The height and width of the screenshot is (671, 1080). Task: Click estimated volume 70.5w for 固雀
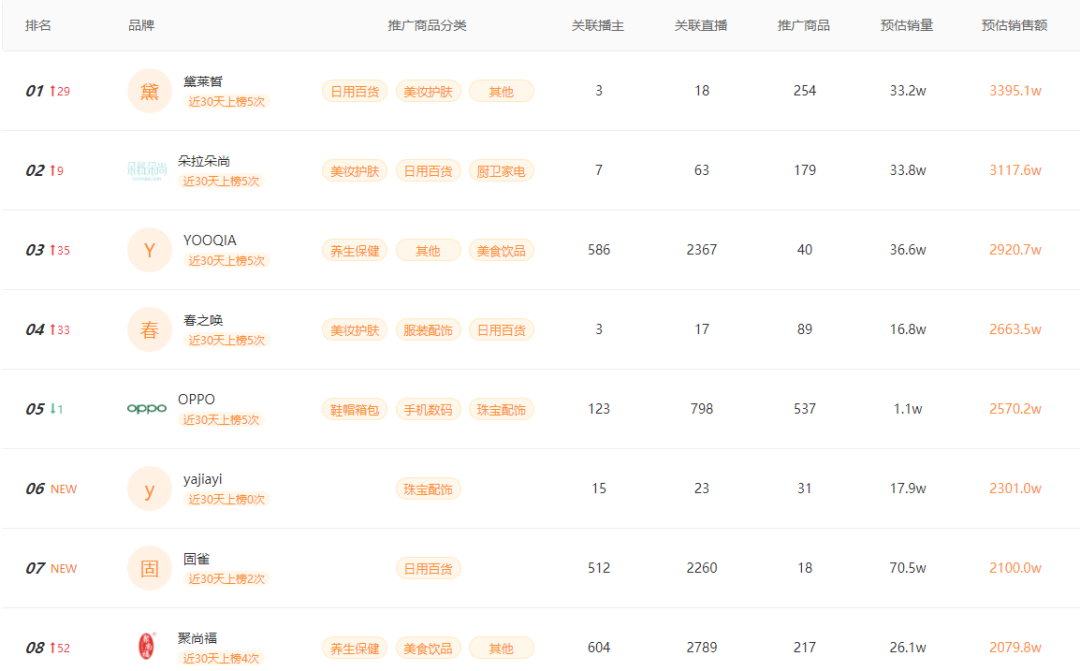[907, 568]
